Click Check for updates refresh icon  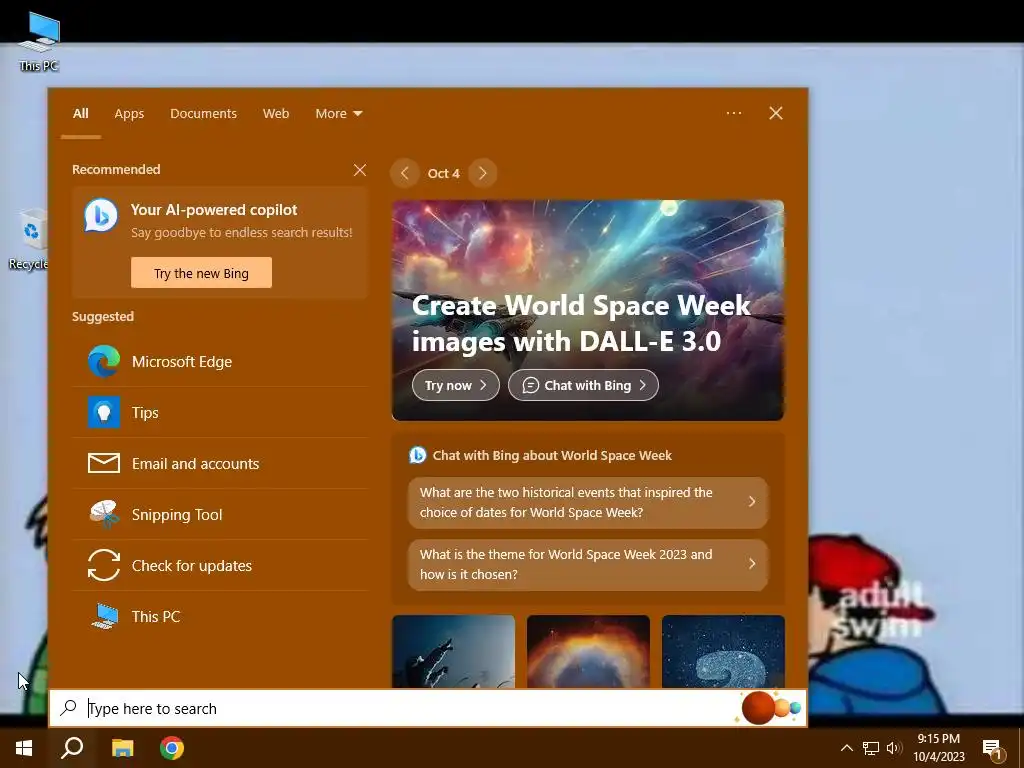[x=104, y=565]
